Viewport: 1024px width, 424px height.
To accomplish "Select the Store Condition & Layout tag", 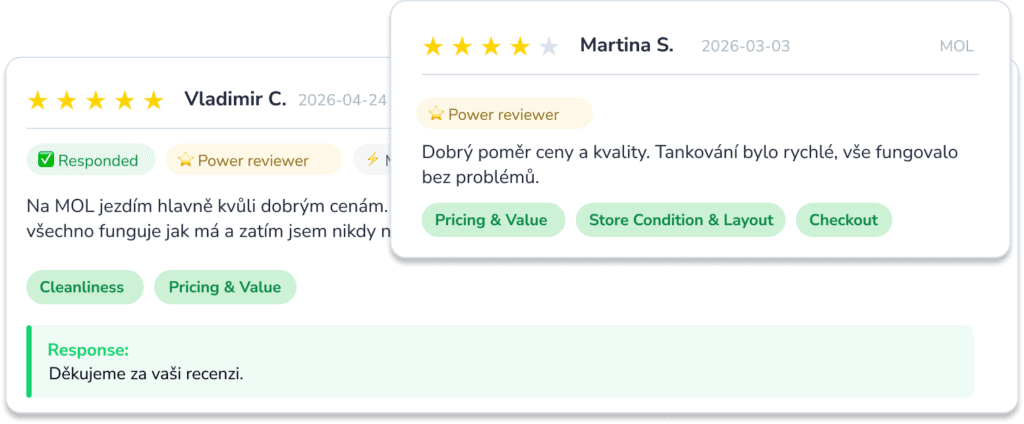I will click(x=680, y=220).
